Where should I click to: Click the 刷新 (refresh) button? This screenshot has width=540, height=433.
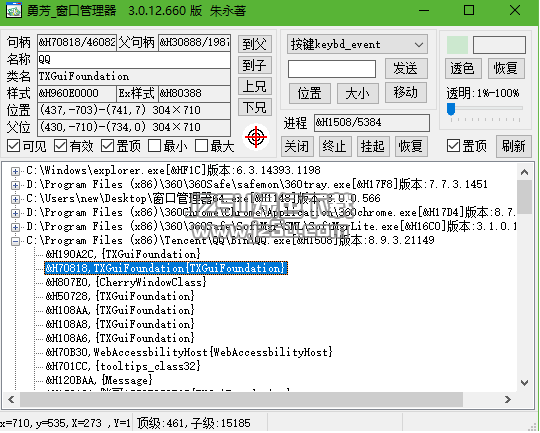(513, 146)
